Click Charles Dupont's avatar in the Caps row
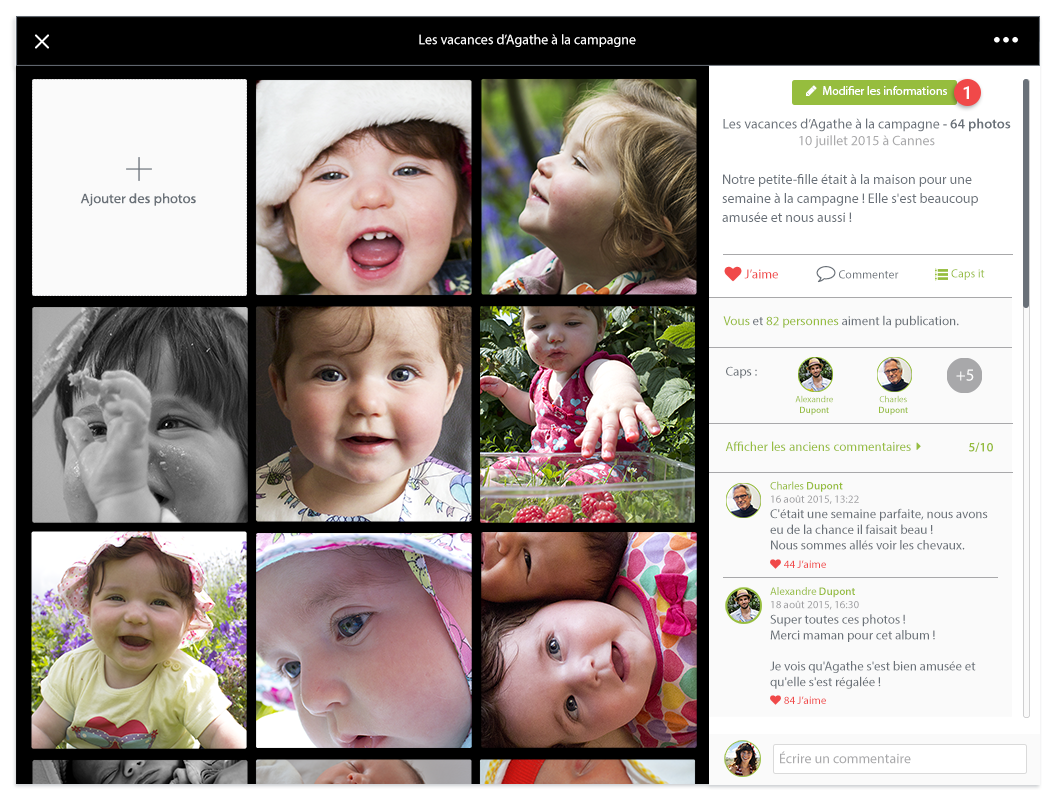Image resolution: width=1056 pixels, height=804 pixels. 894,374
